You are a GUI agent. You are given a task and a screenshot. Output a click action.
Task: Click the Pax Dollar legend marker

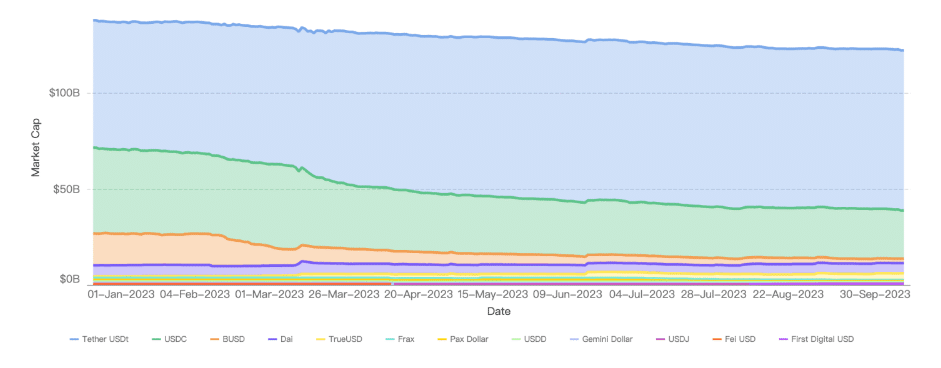[x=442, y=339]
